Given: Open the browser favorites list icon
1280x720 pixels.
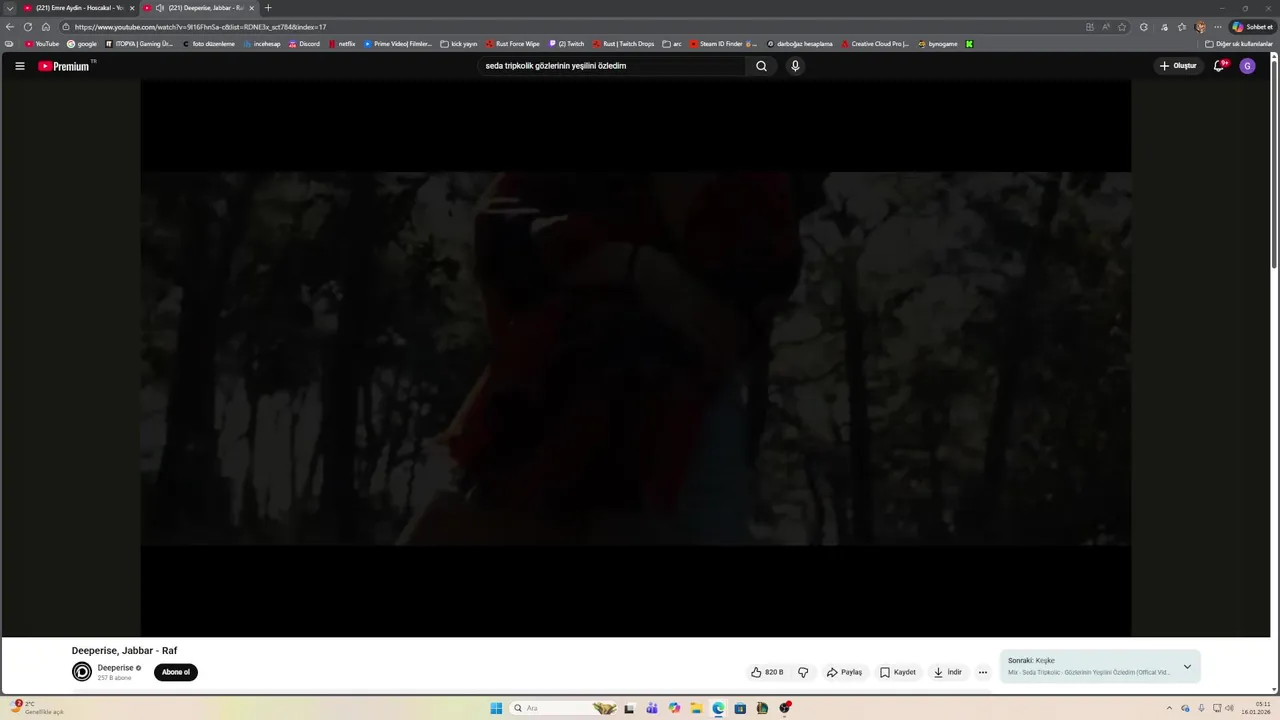Looking at the screenshot, I should tap(1182, 27).
